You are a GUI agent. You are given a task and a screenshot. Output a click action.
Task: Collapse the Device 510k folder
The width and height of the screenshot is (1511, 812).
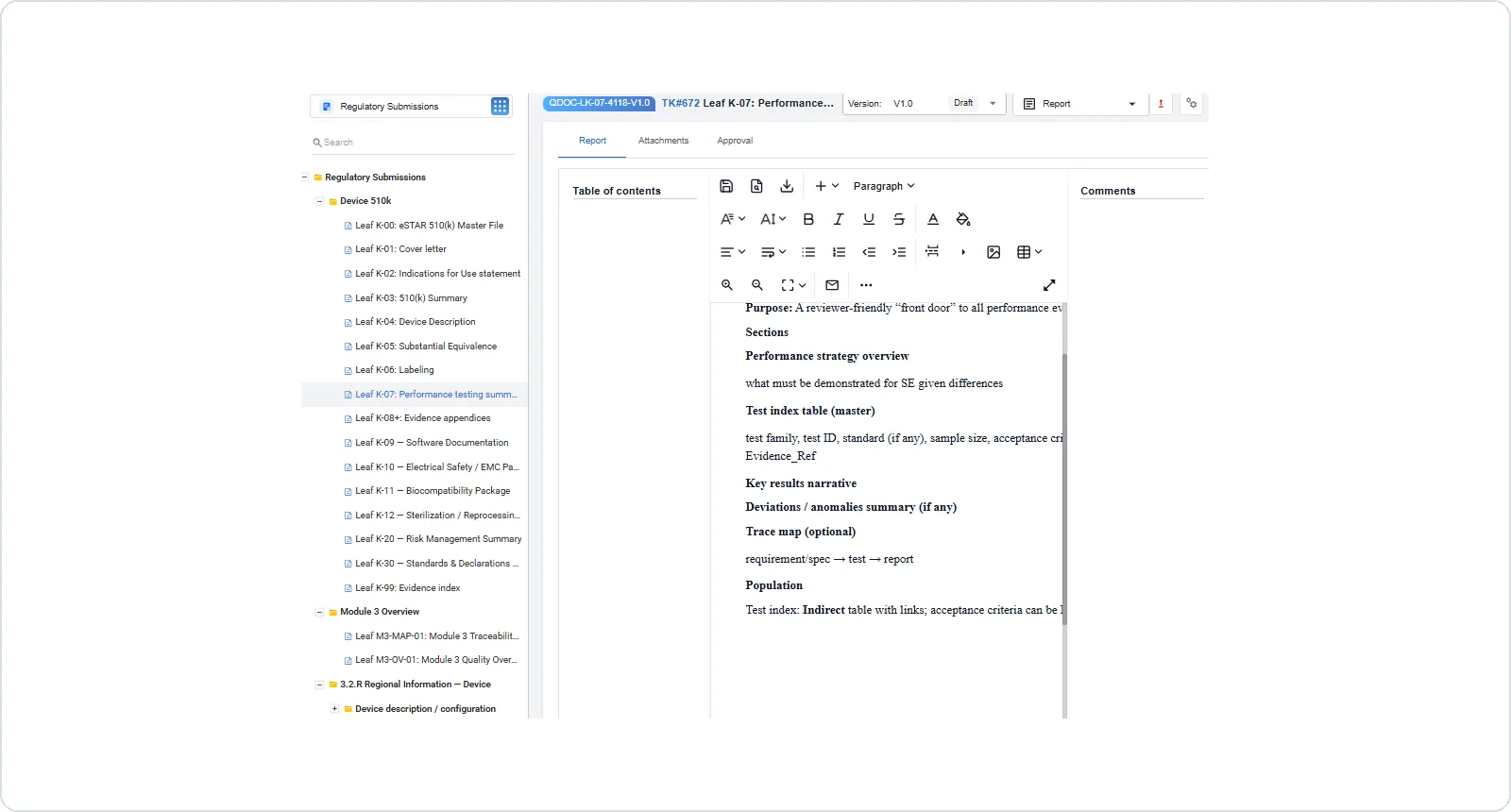[320, 201]
